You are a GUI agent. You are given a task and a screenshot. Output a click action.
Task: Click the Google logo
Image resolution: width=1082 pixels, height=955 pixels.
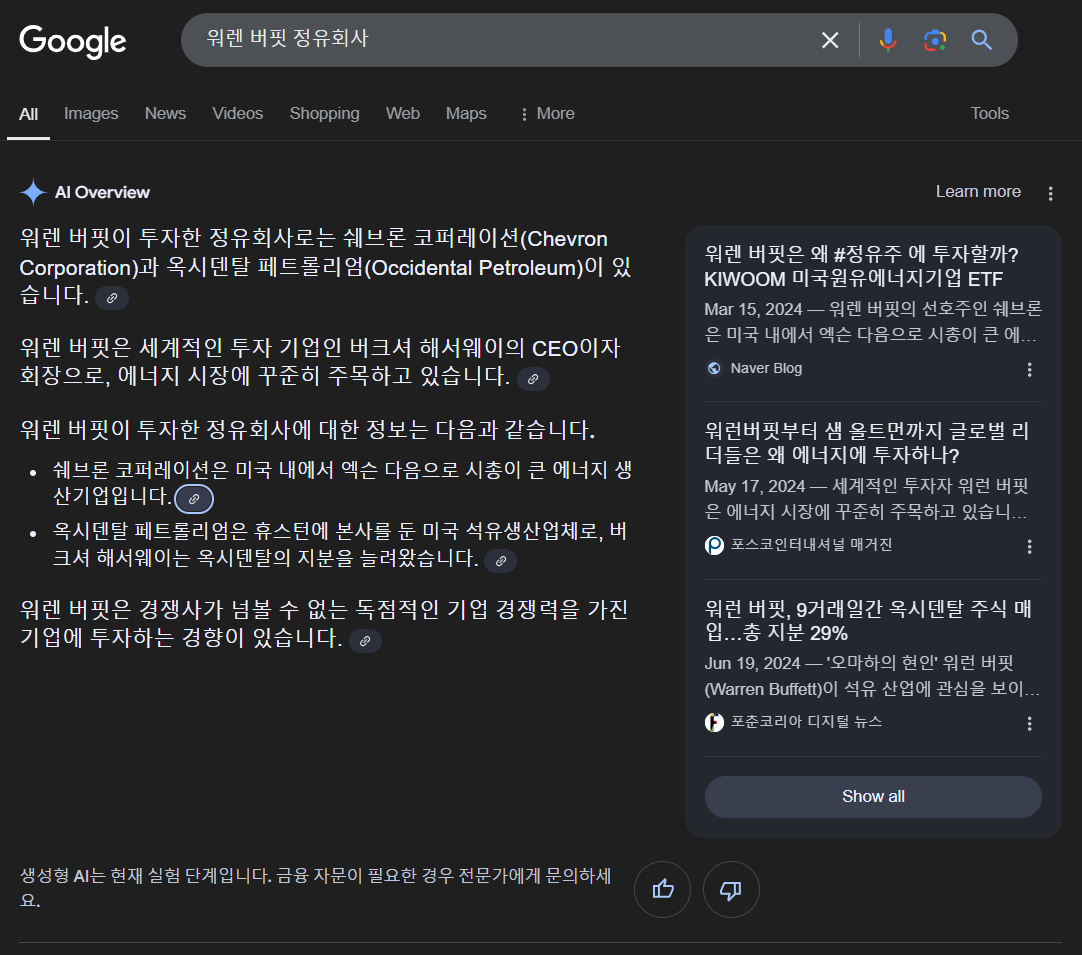(72, 41)
